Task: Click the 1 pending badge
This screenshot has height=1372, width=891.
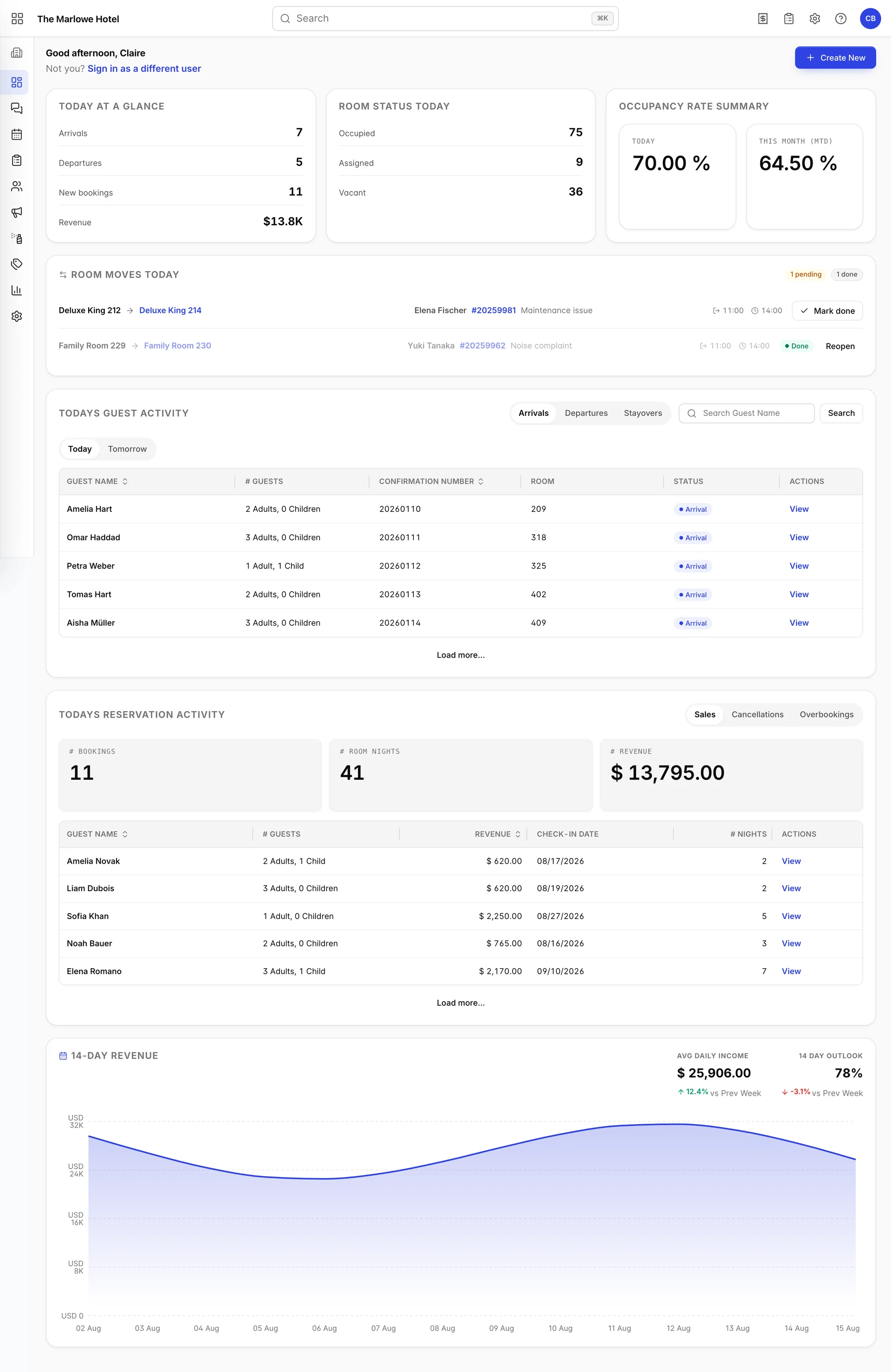Action: pyautogui.click(x=805, y=274)
